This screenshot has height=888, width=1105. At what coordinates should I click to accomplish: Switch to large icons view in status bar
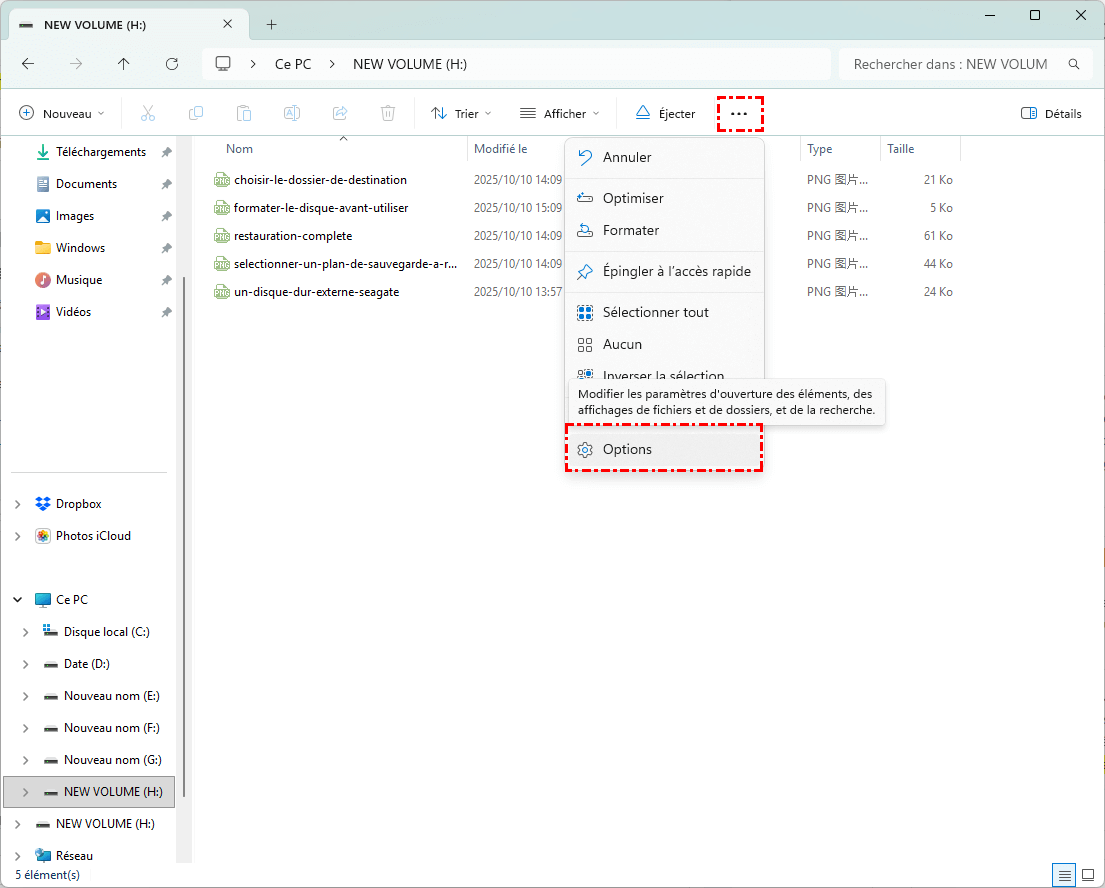tap(1087, 875)
